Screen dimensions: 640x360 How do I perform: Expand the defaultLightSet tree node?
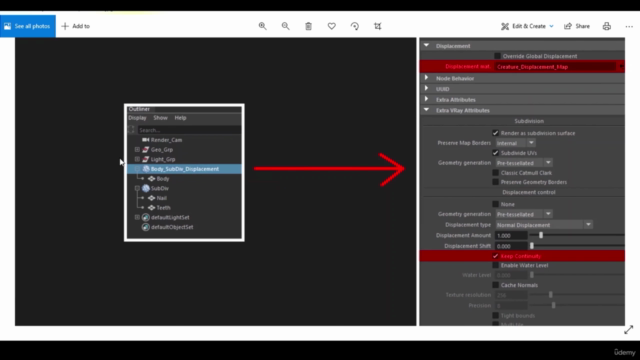coord(137,217)
